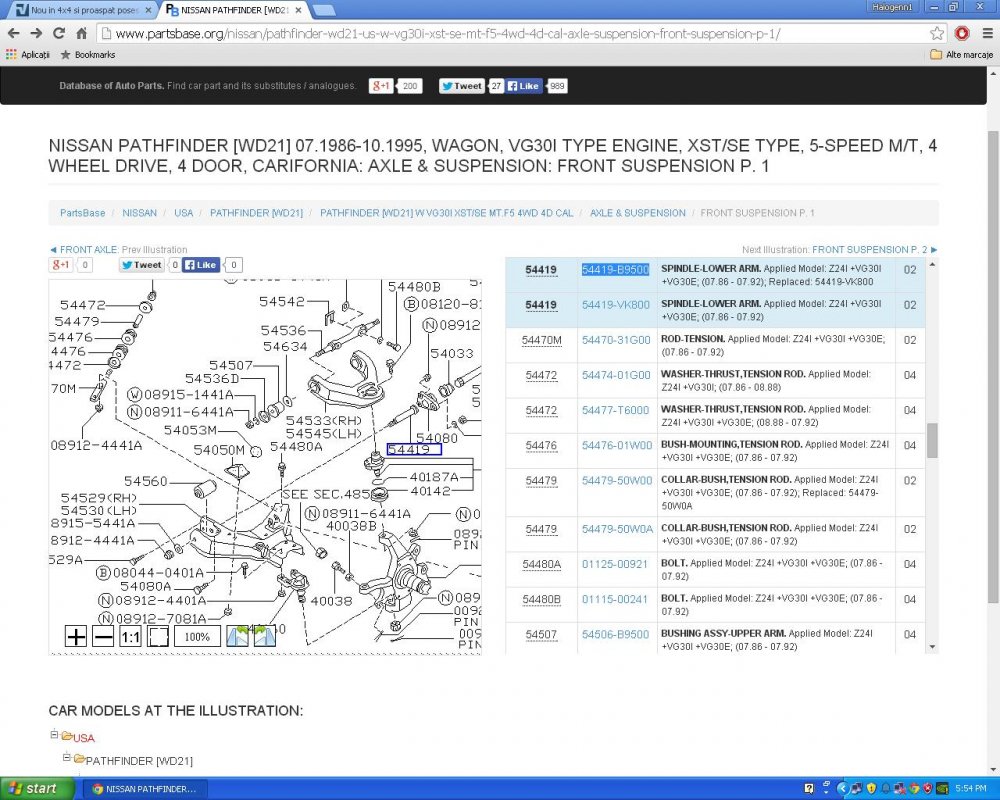The height and width of the screenshot is (800, 1000).
Task: Open the Chrome icon in the system tray
Action: tap(914, 789)
